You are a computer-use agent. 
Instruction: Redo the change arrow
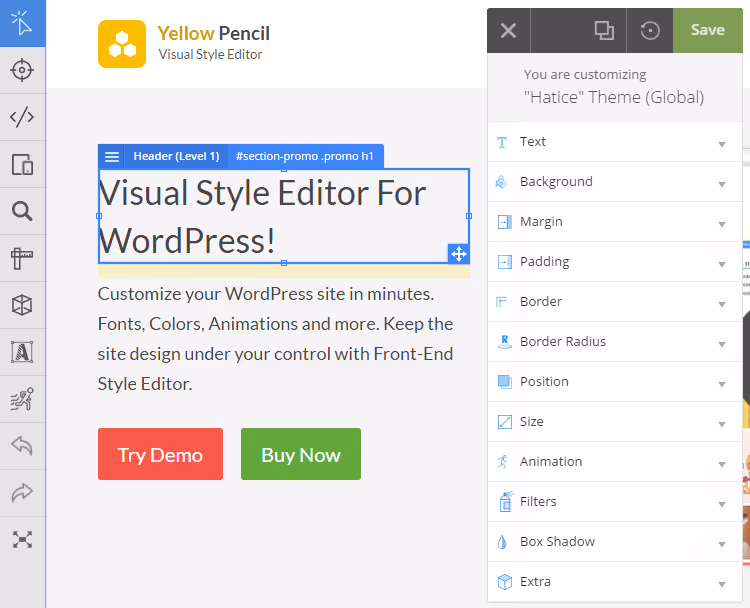pyautogui.click(x=22, y=493)
